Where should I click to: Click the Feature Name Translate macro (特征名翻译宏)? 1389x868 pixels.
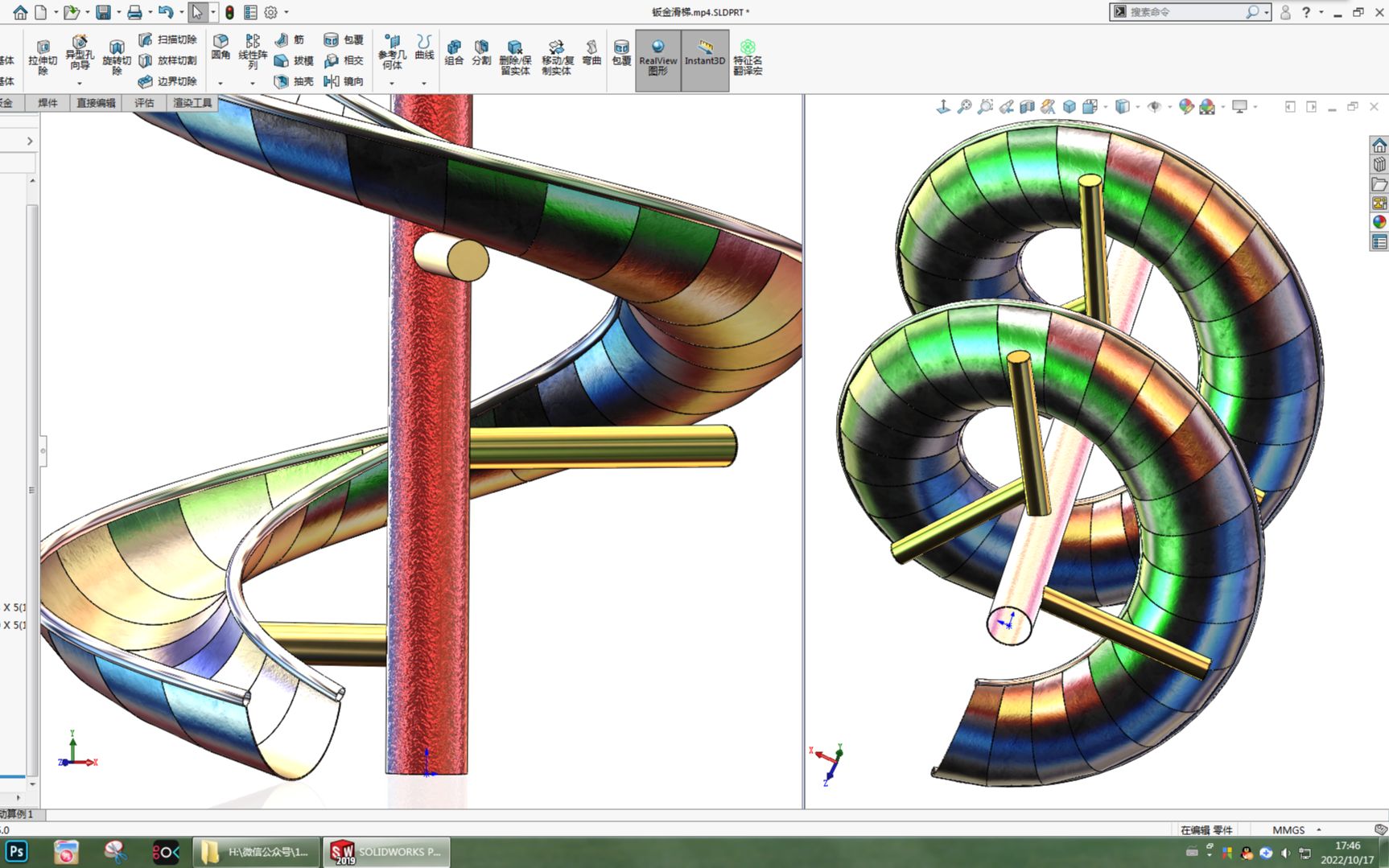point(748,57)
